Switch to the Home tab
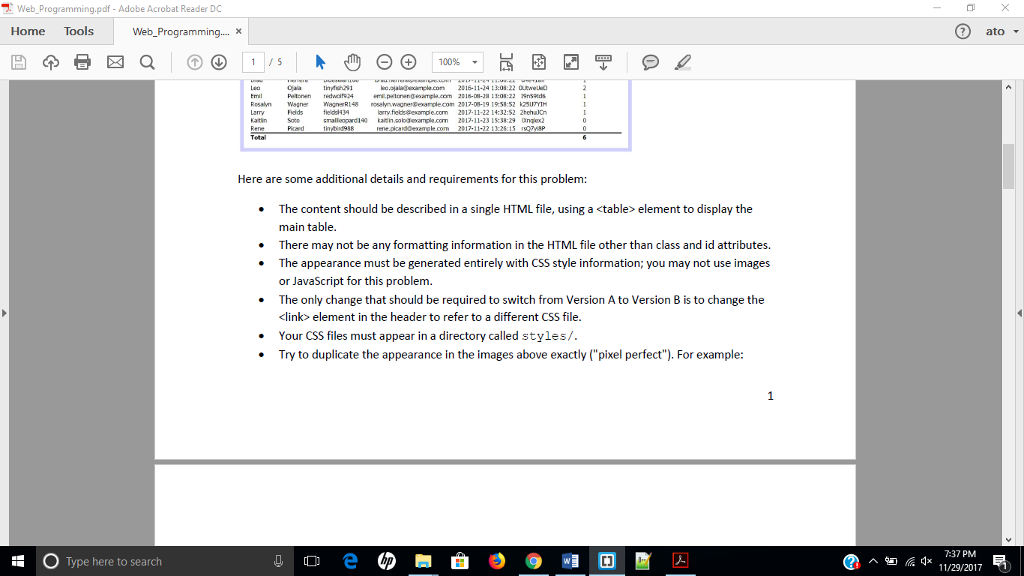Image resolution: width=1024 pixels, height=576 pixels. click(27, 31)
